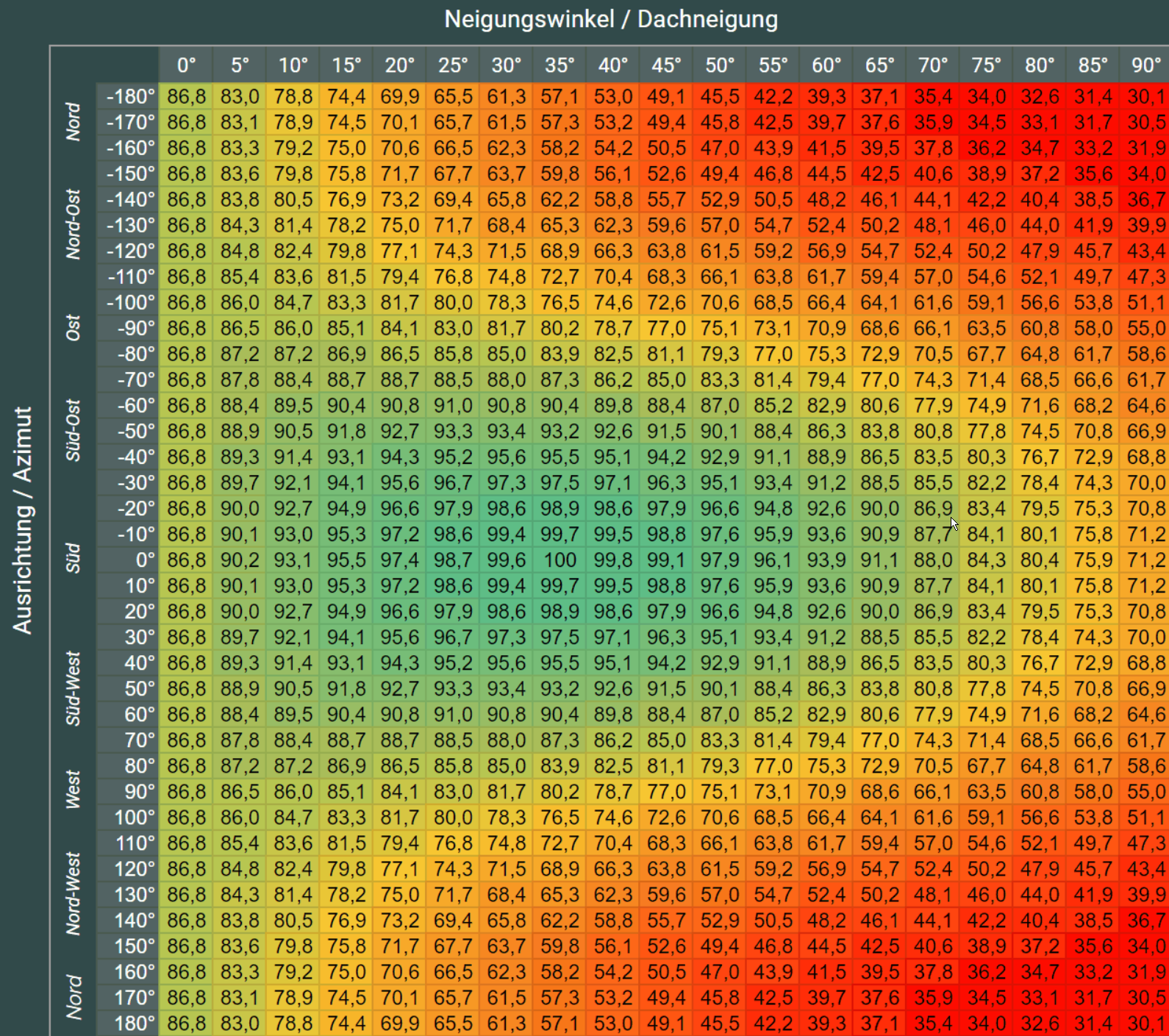
Task: Click the 180° azimuth row label
Action: point(128,1023)
